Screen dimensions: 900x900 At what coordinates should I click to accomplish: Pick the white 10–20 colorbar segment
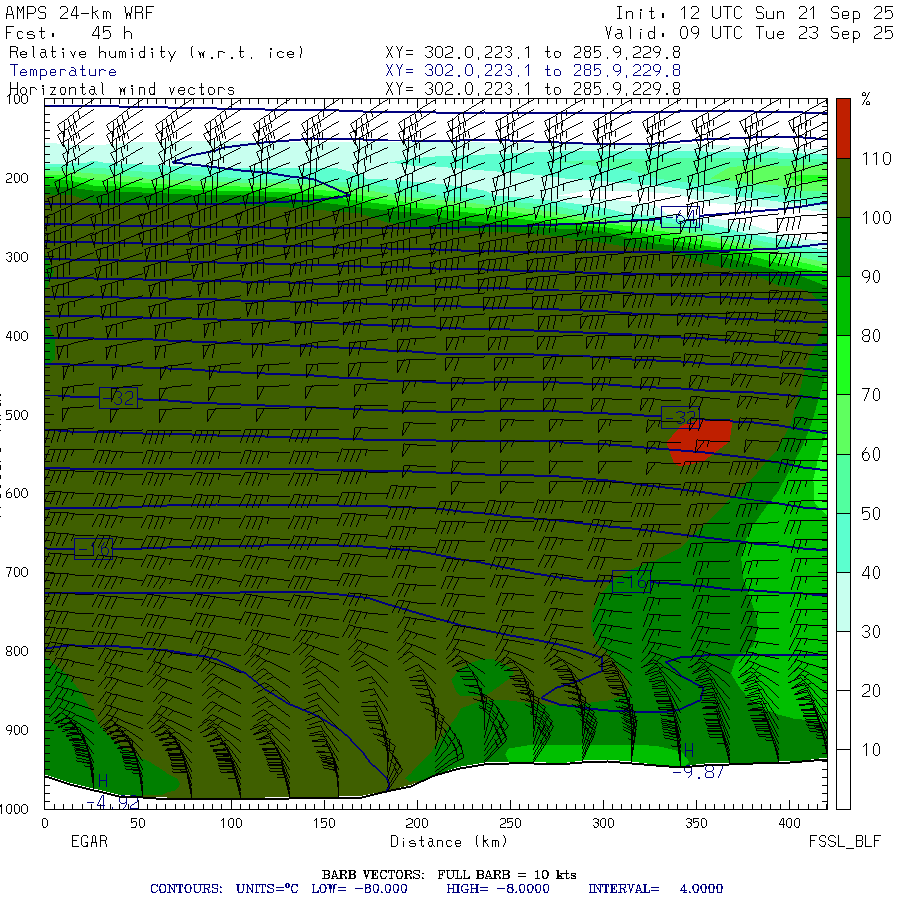(843, 720)
